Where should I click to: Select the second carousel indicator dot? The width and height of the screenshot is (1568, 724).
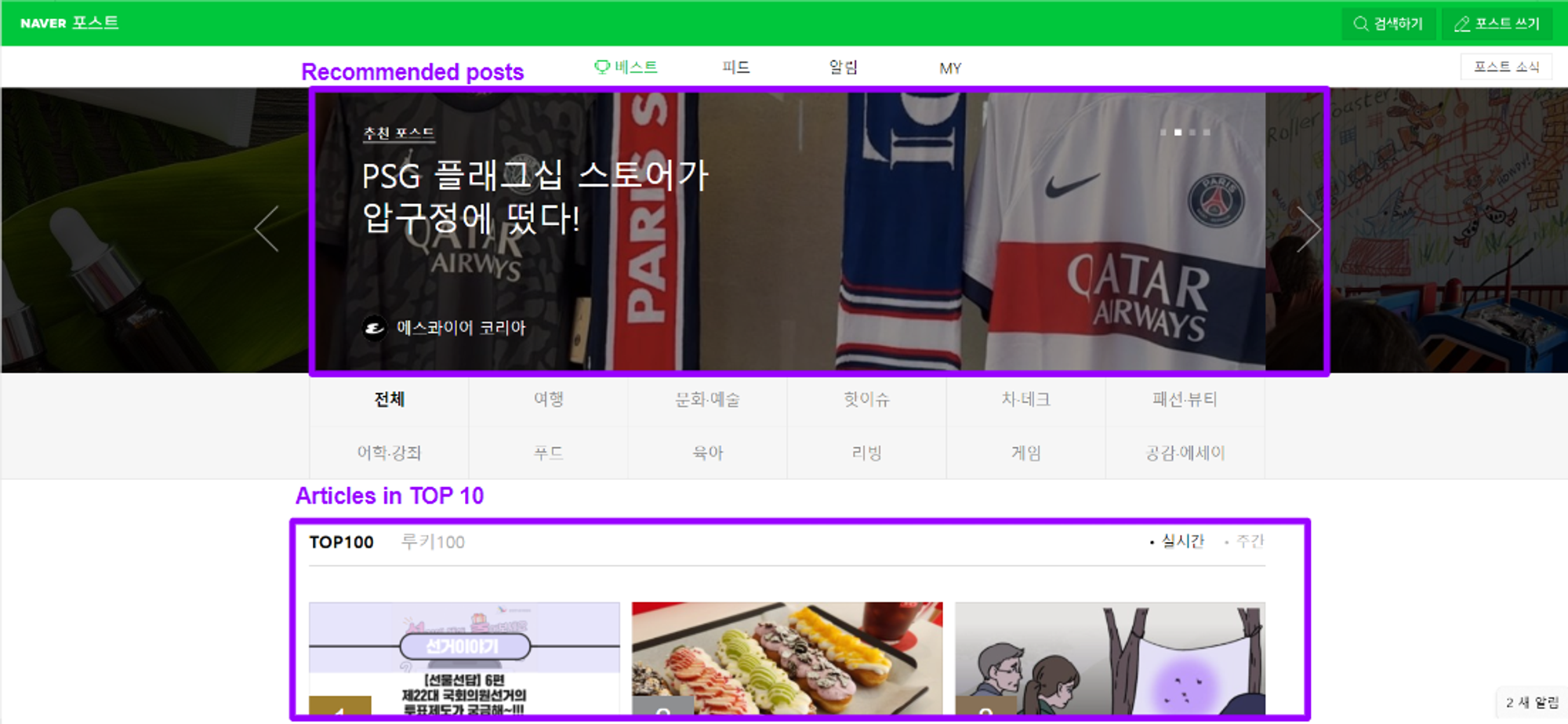pos(1178,133)
